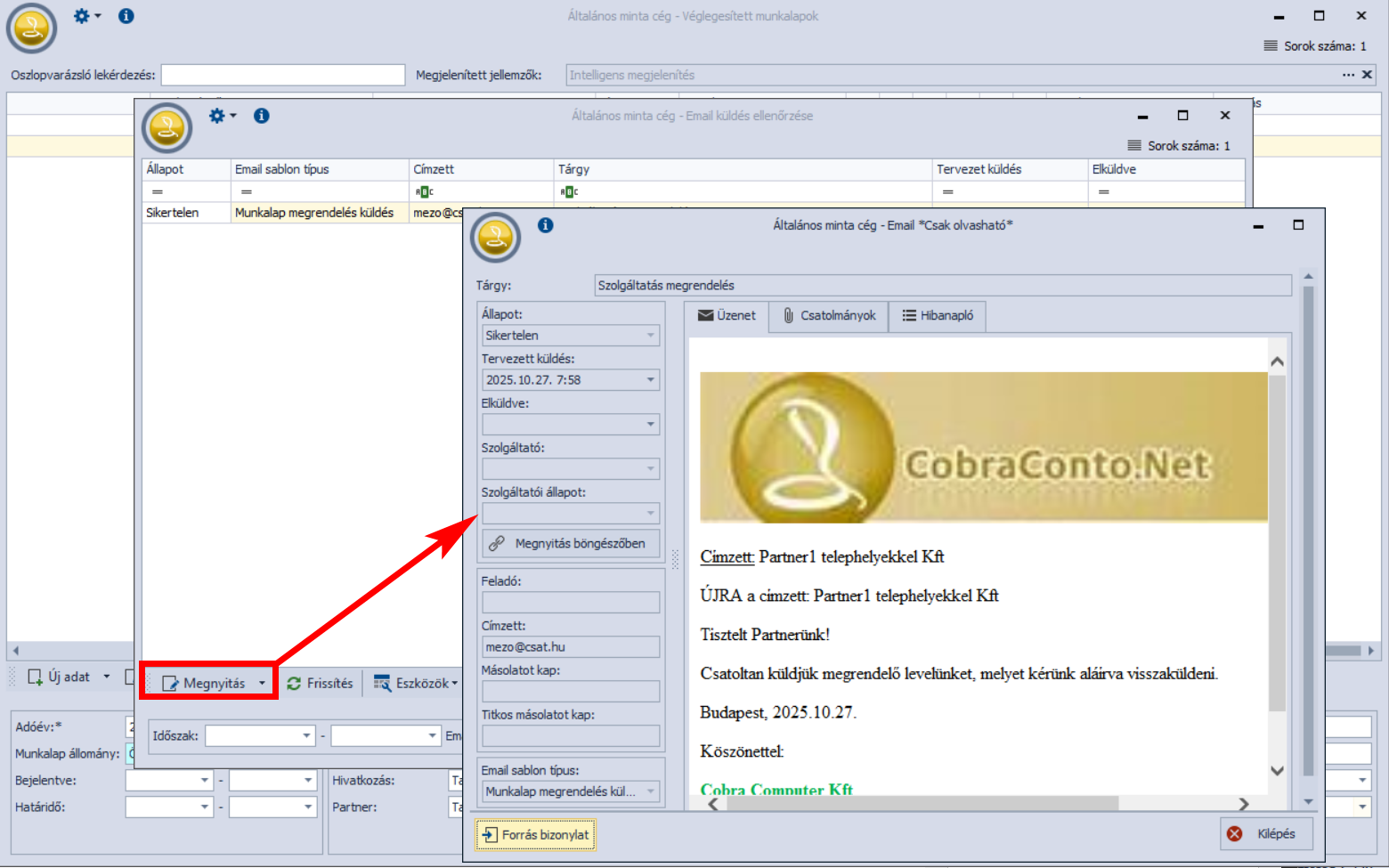Click the Frissítés refresh icon
The height and width of the screenshot is (868, 1389).
pyautogui.click(x=294, y=684)
